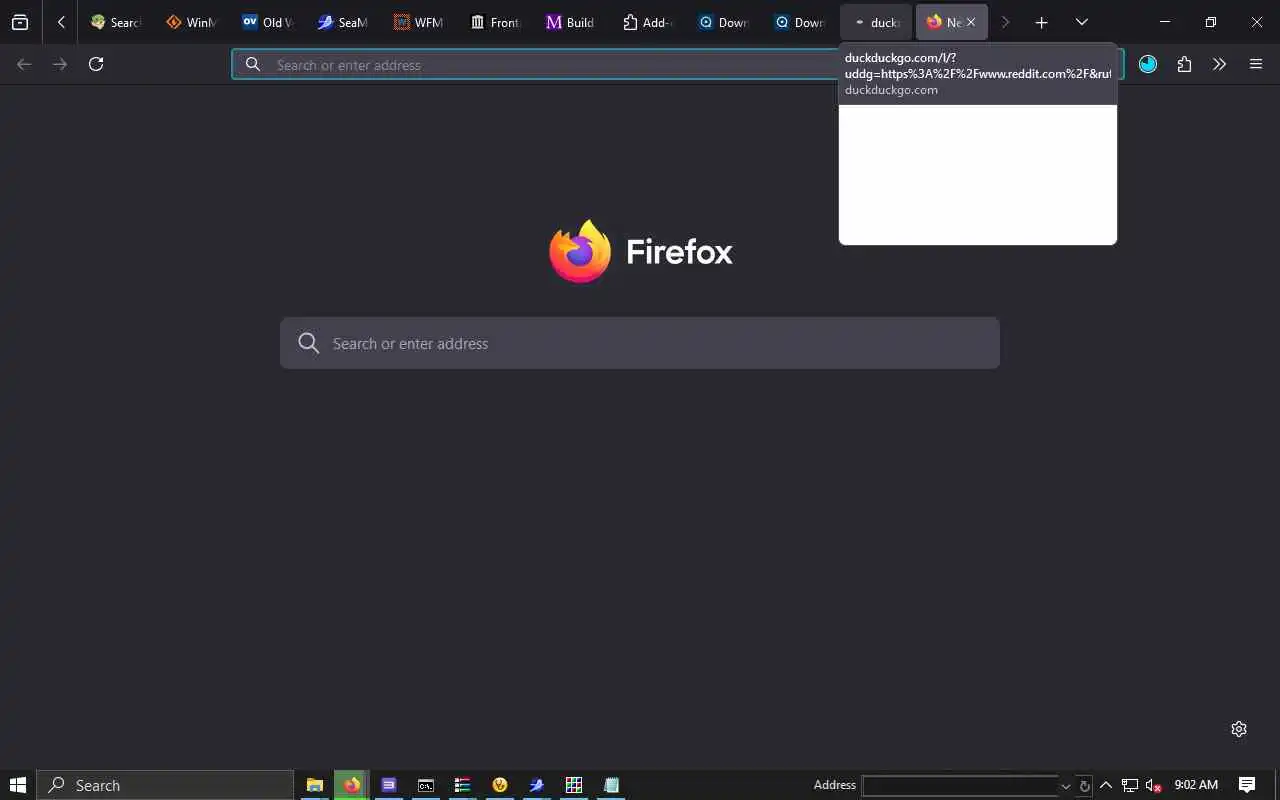Click the taskbar Address toolbar field
This screenshot has width=1280, height=800.
(960, 786)
